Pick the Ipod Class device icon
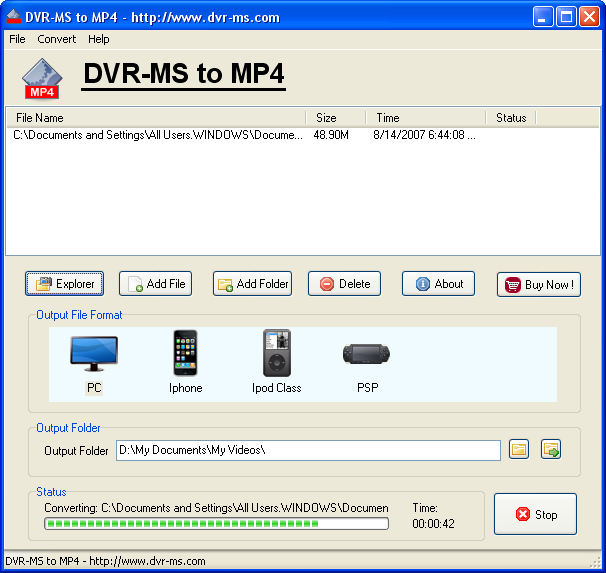 277,353
